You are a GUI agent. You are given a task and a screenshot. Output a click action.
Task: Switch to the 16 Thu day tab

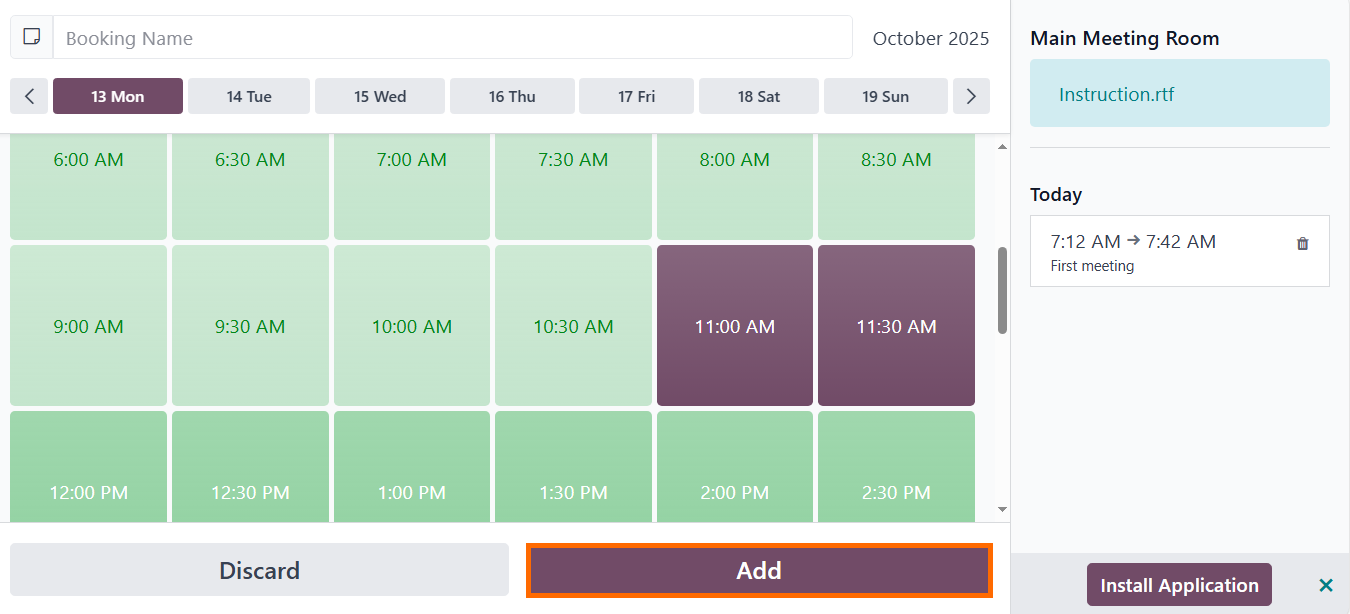(512, 96)
